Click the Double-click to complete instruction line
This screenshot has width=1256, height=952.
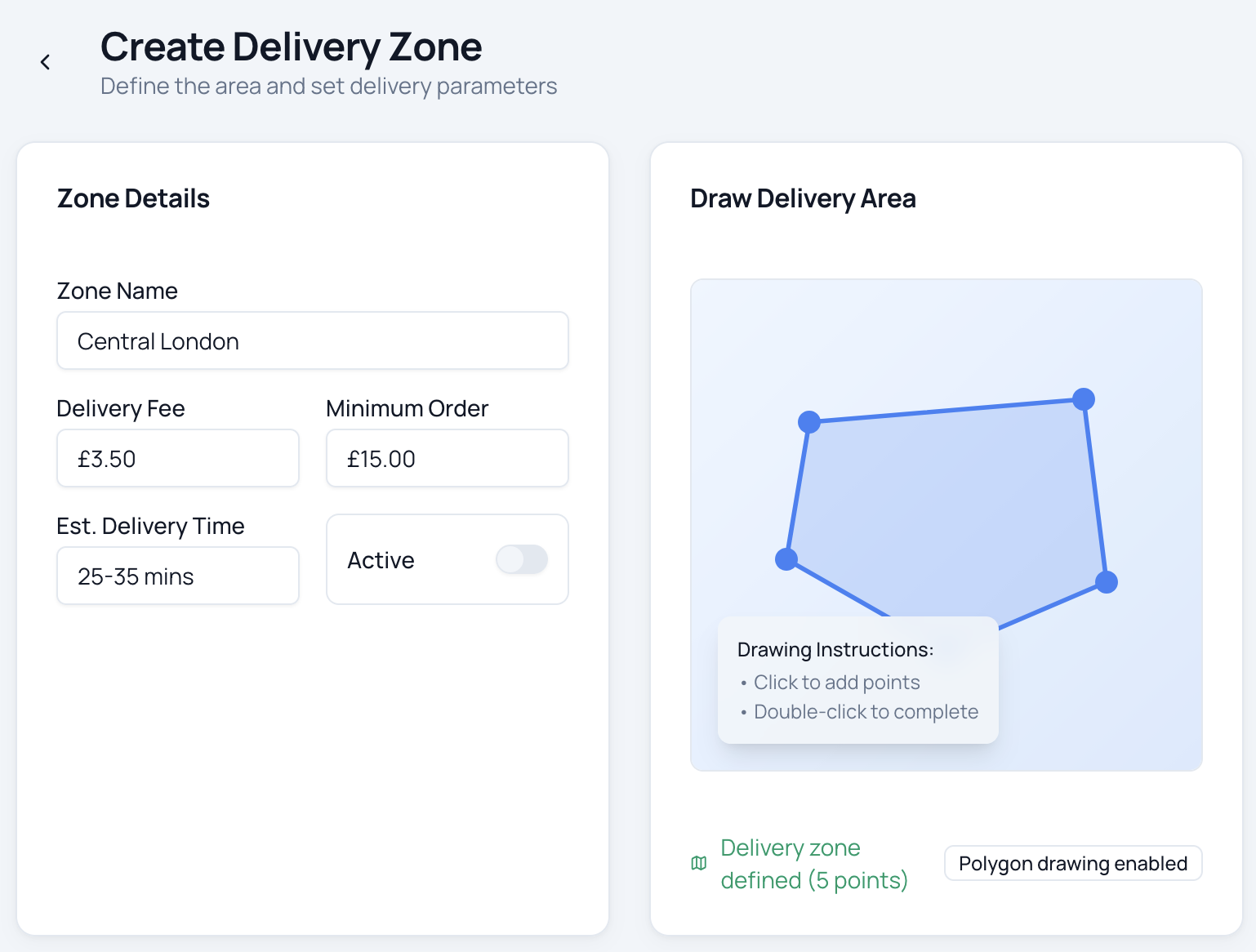866,711
